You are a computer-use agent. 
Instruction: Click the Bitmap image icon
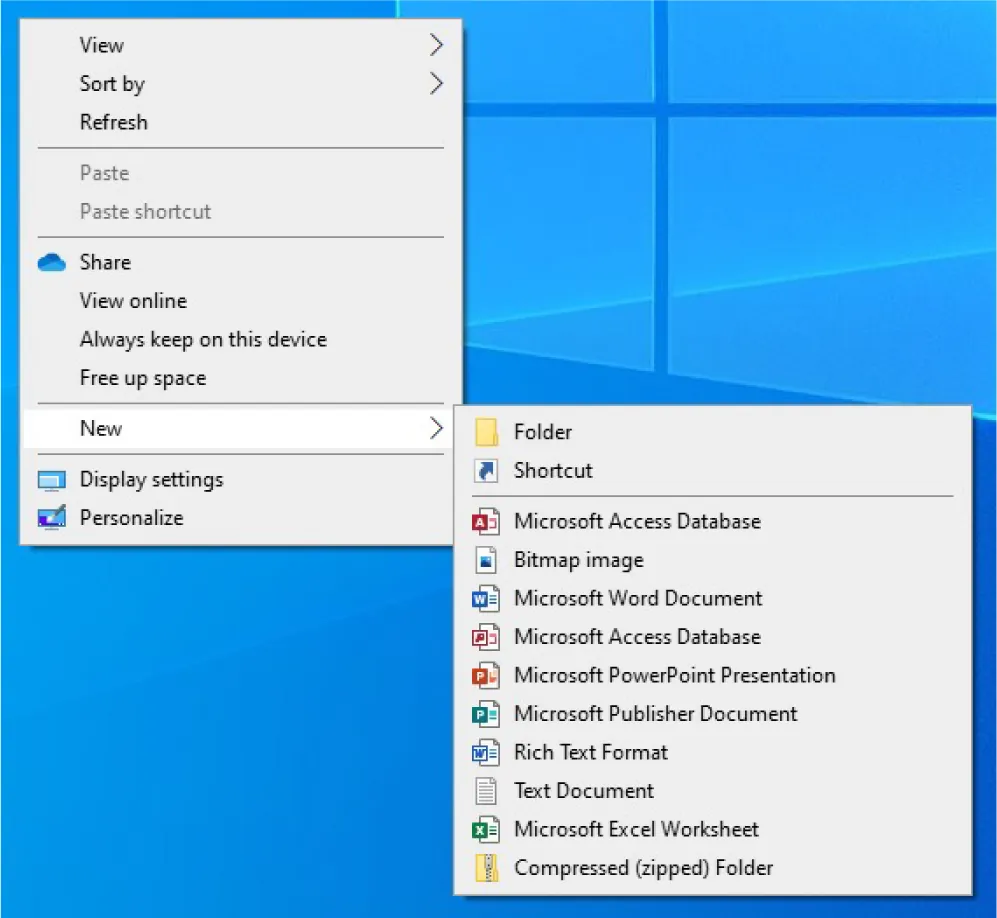487,560
